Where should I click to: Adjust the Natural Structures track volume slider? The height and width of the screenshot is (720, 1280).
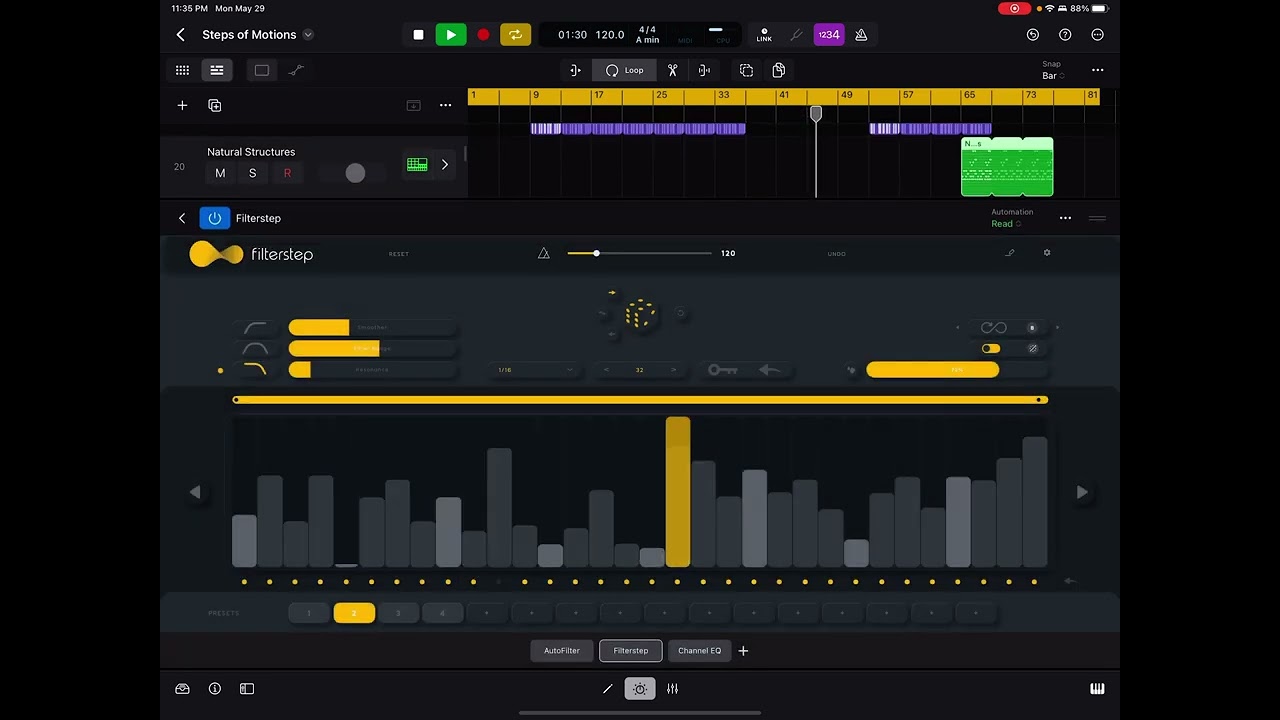click(x=355, y=173)
